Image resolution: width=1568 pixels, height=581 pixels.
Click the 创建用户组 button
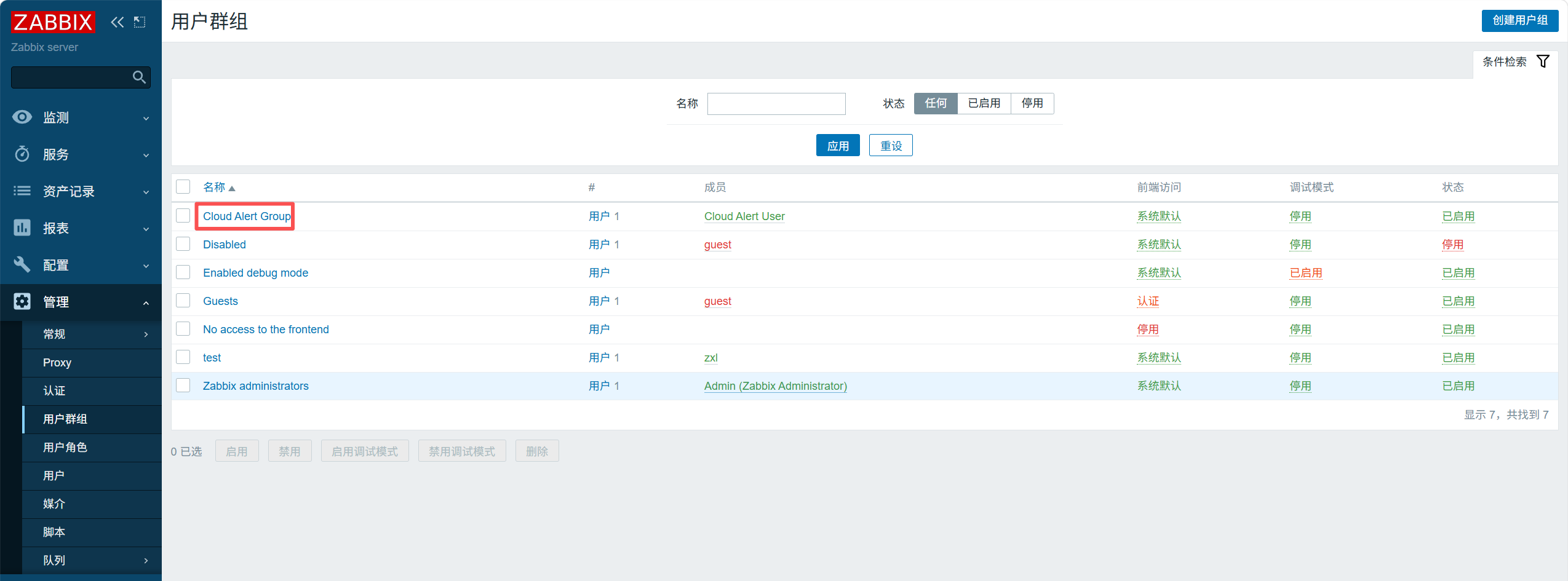(x=1519, y=20)
